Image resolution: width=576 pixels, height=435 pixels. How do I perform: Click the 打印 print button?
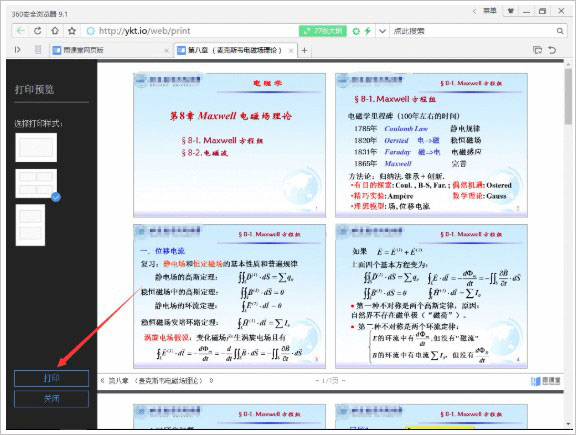point(51,378)
